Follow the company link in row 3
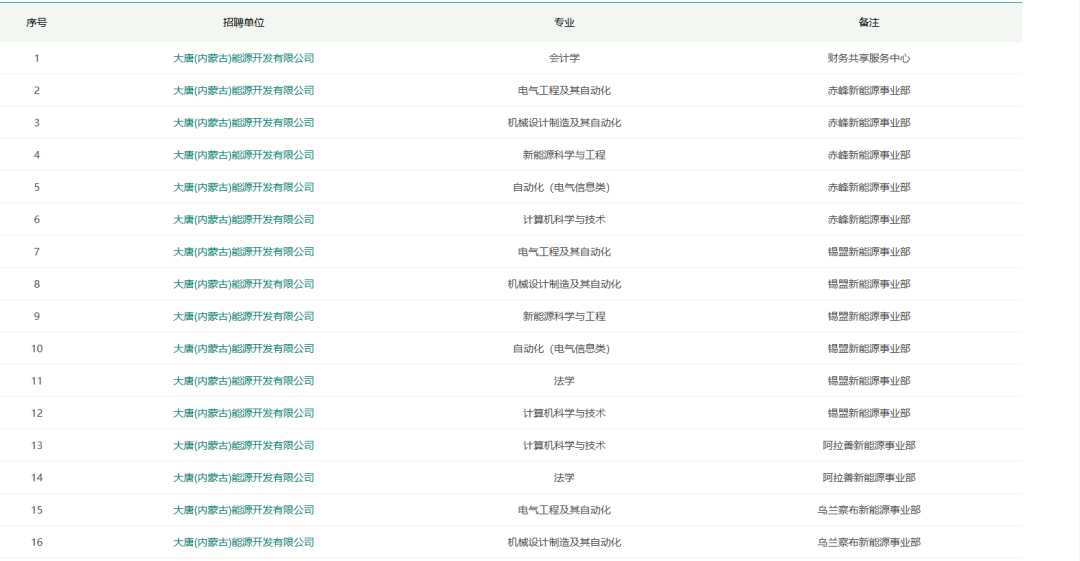The width and height of the screenshot is (1080, 561). tap(243, 123)
